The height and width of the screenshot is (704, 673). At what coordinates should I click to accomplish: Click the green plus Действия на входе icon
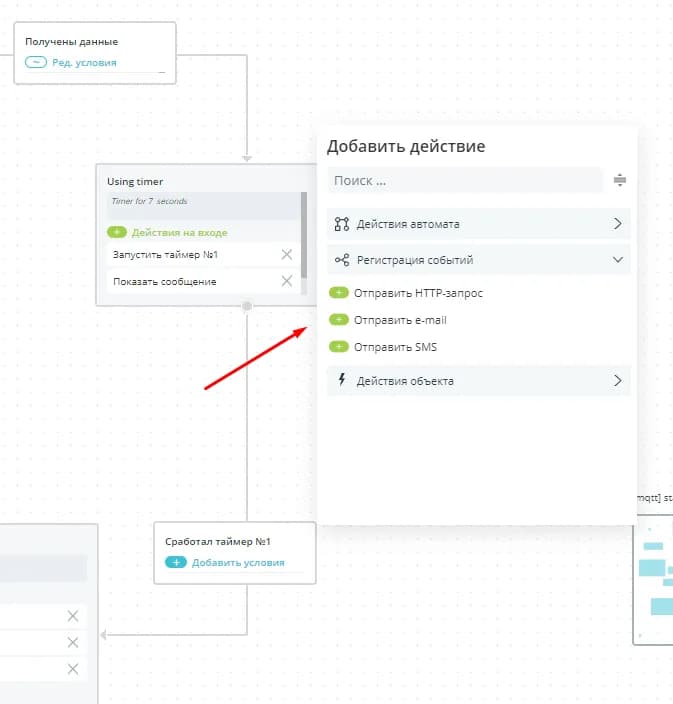(x=117, y=233)
